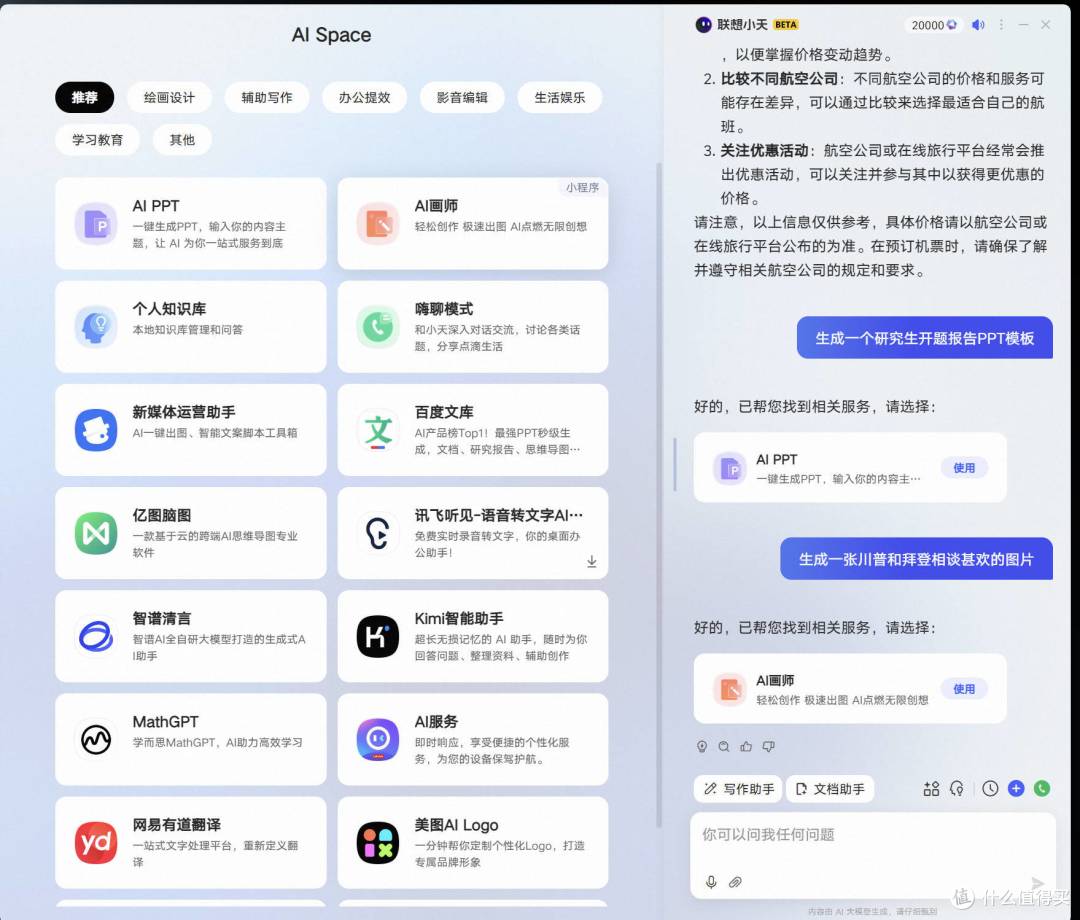Click the Kimi智能助手 black icon

click(377, 636)
